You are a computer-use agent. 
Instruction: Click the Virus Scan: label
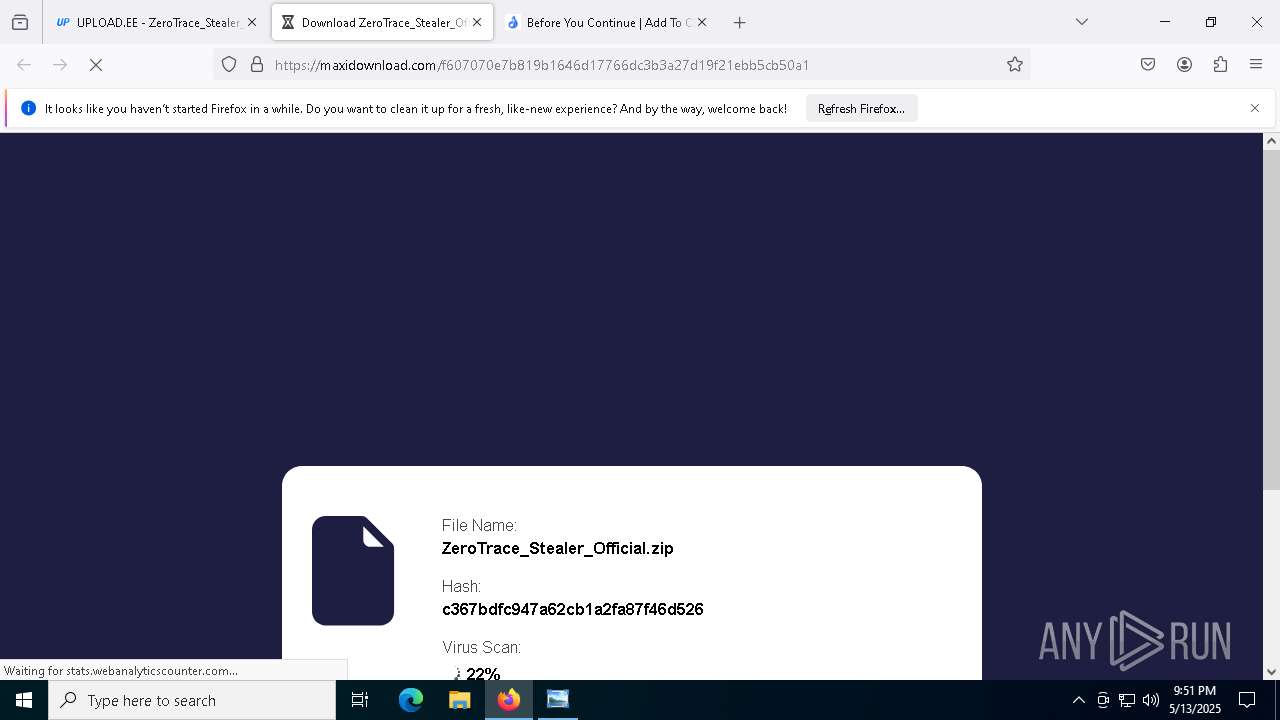click(x=481, y=647)
